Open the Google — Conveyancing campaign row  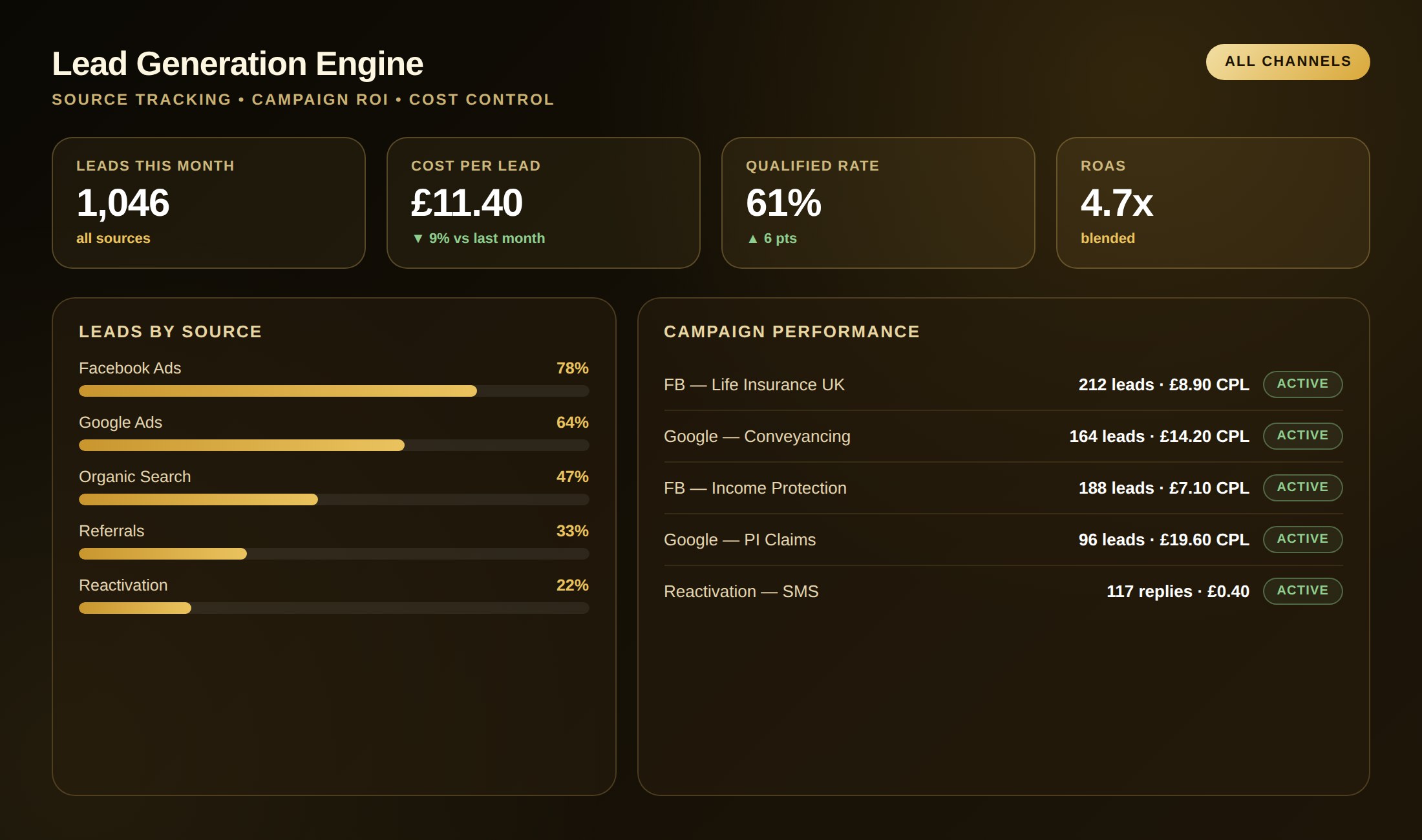(x=1003, y=436)
